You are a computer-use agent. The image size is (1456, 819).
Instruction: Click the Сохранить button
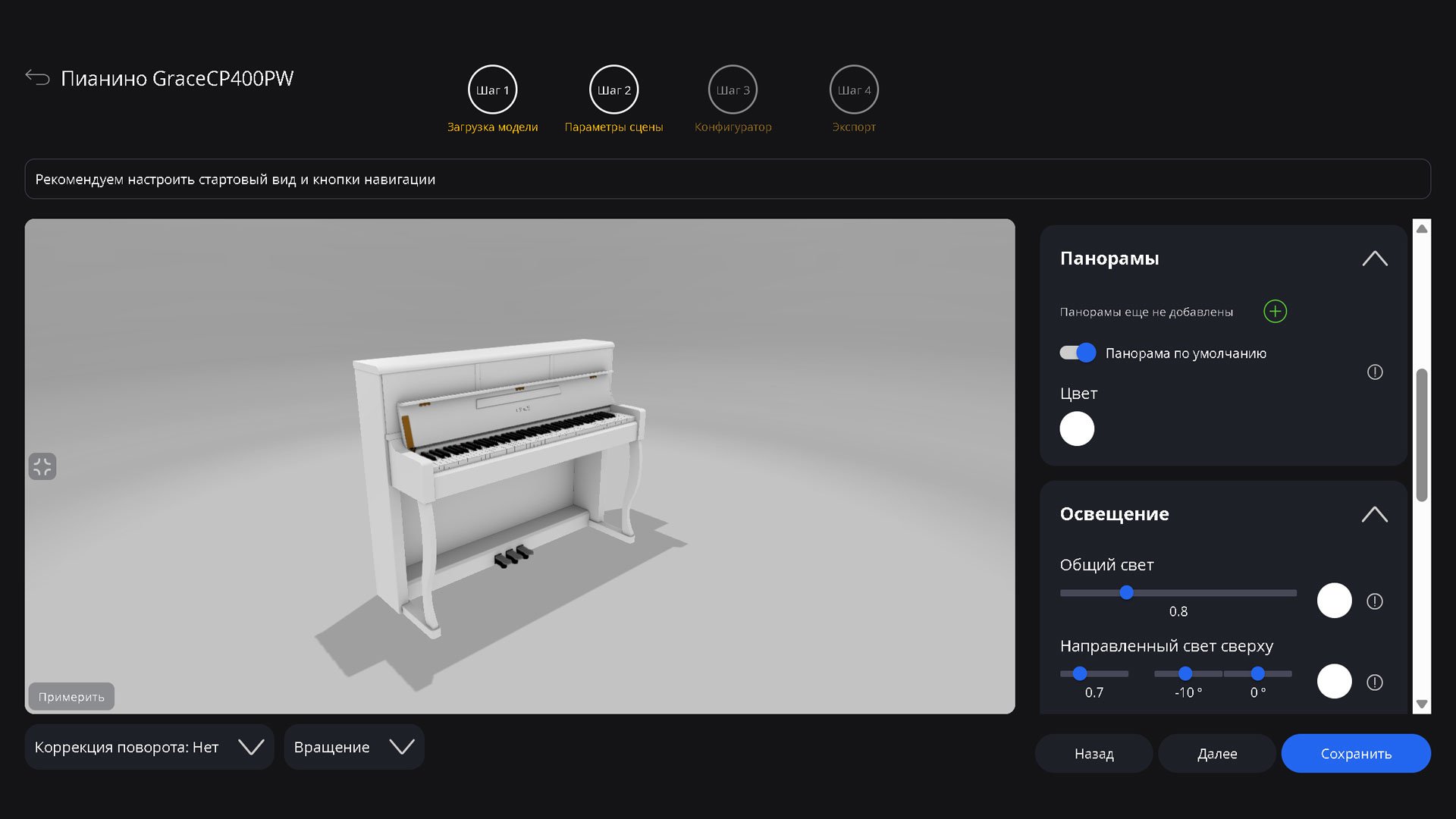click(1355, 753)
